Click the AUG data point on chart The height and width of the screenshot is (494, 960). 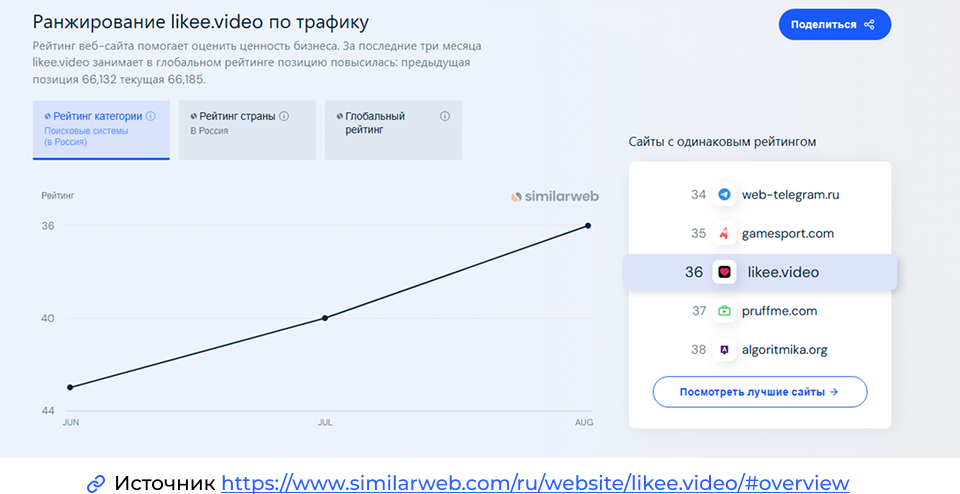588,226
